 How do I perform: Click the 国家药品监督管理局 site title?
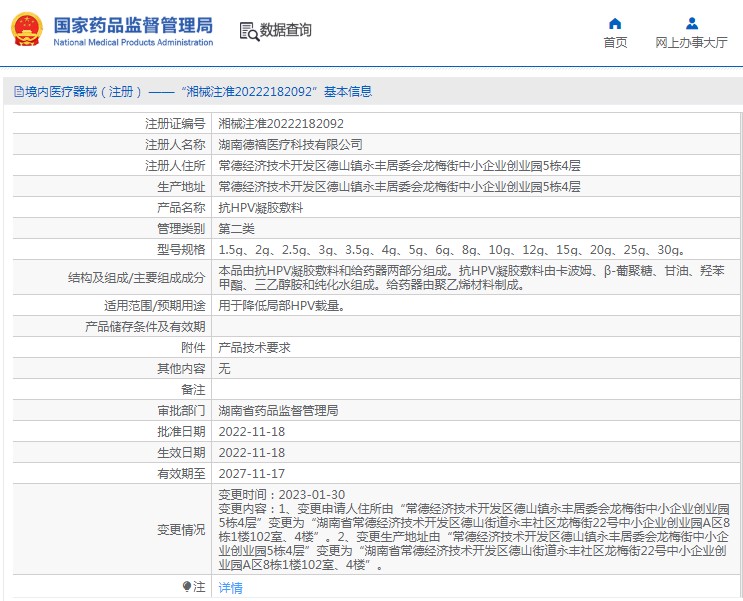pyautogui.click(x=132, y=24)
